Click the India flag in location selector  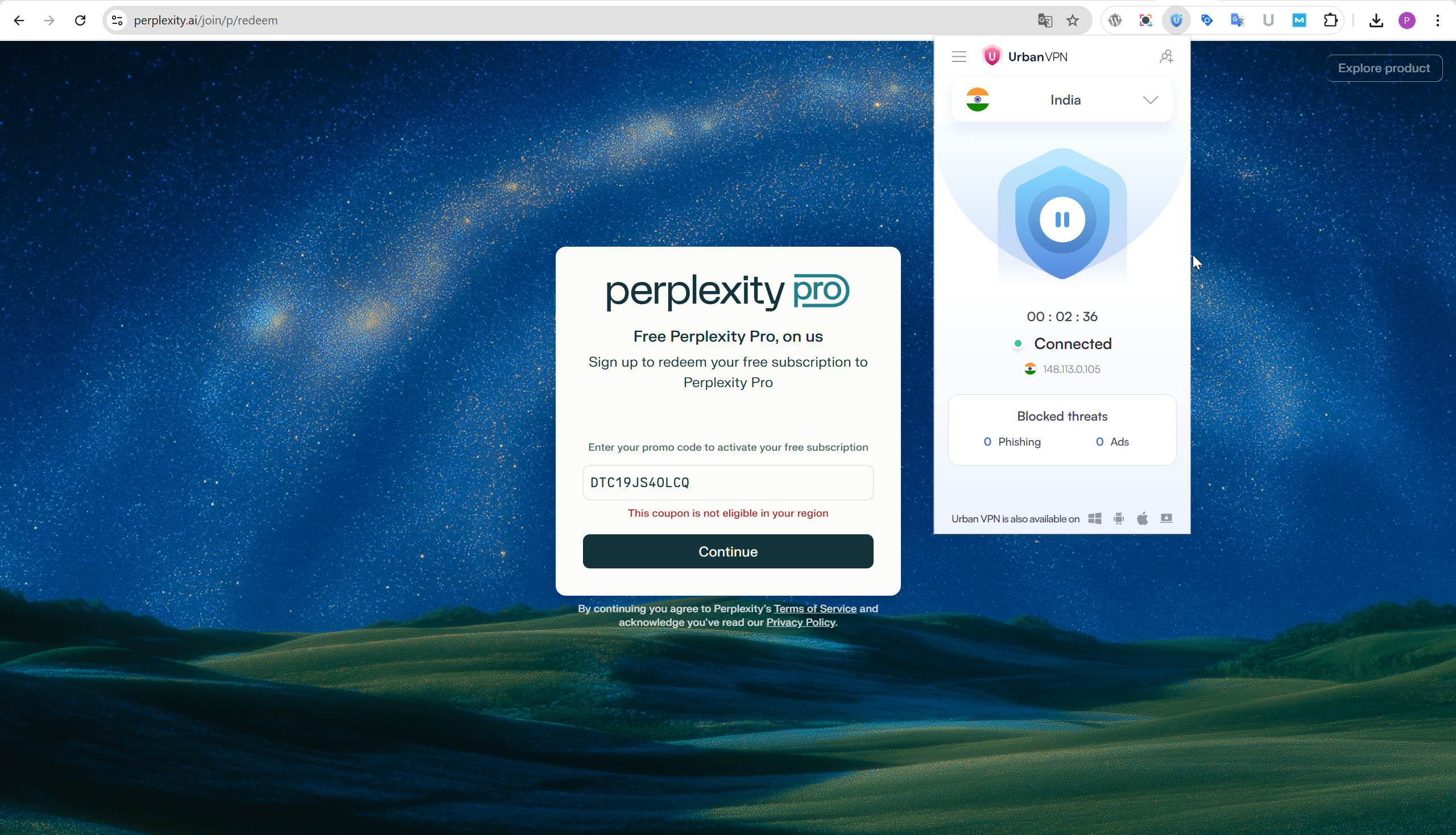tap(978, 100)
